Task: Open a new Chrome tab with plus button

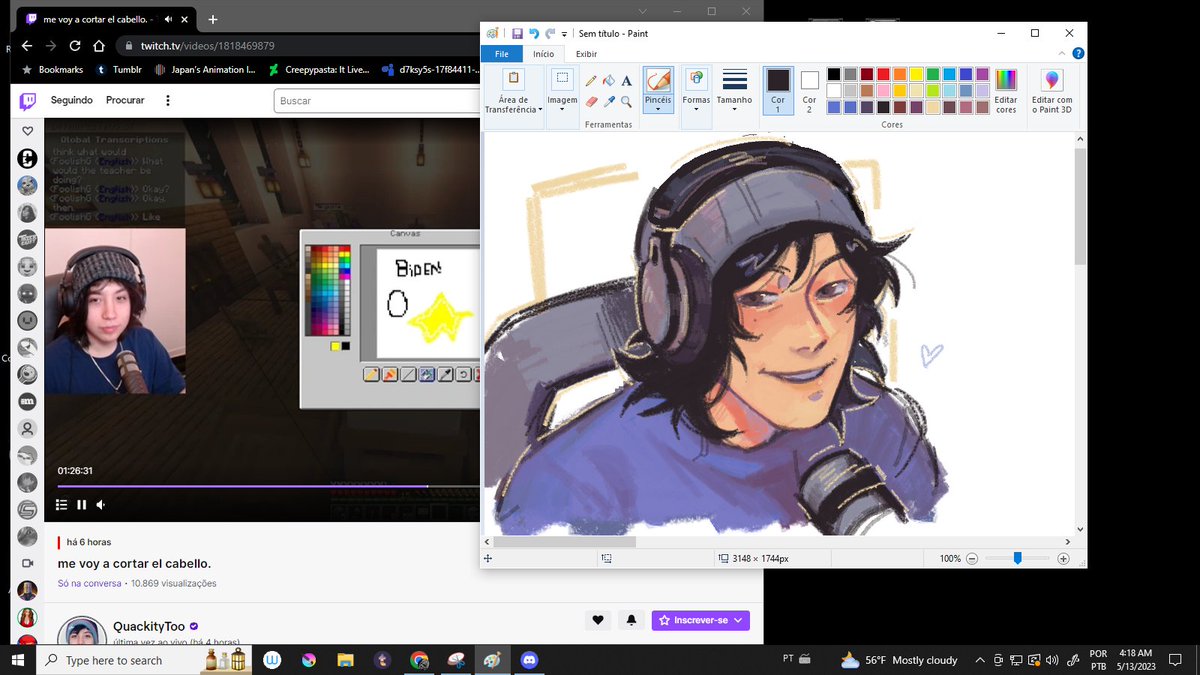Action: [x=213, y=19]
